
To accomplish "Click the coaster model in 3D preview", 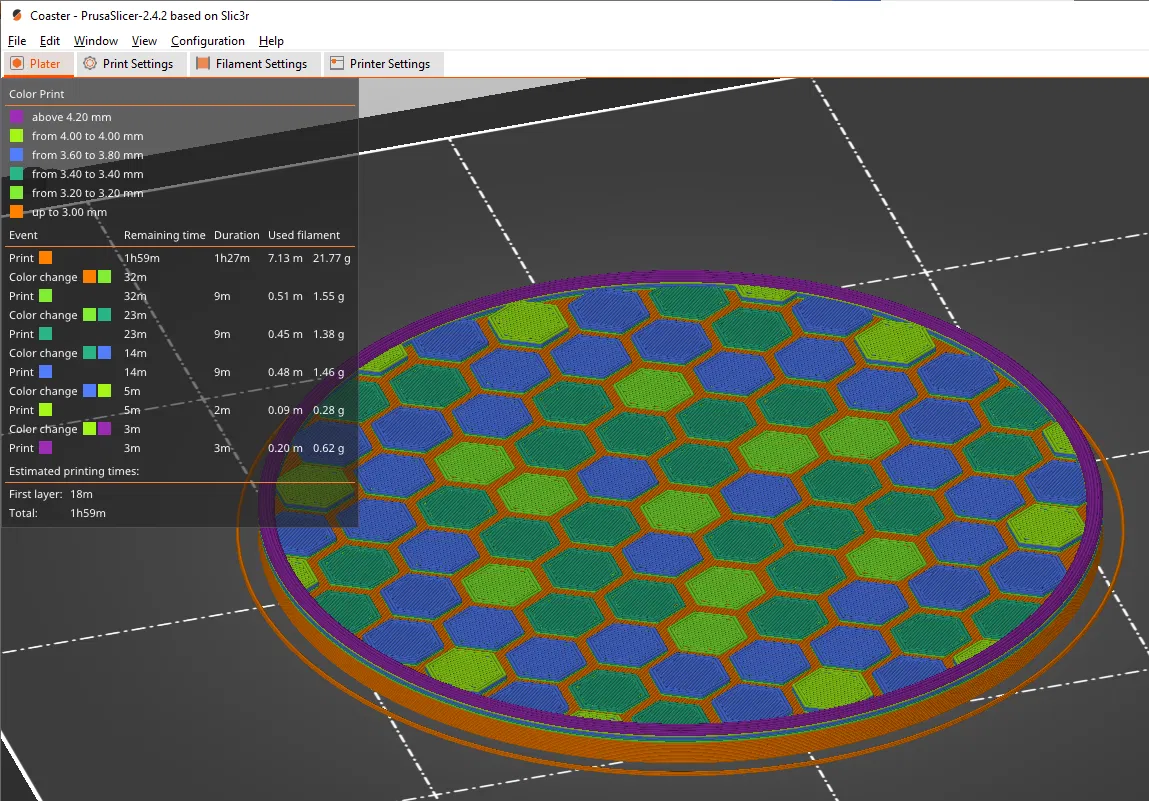I will [681, 513].
